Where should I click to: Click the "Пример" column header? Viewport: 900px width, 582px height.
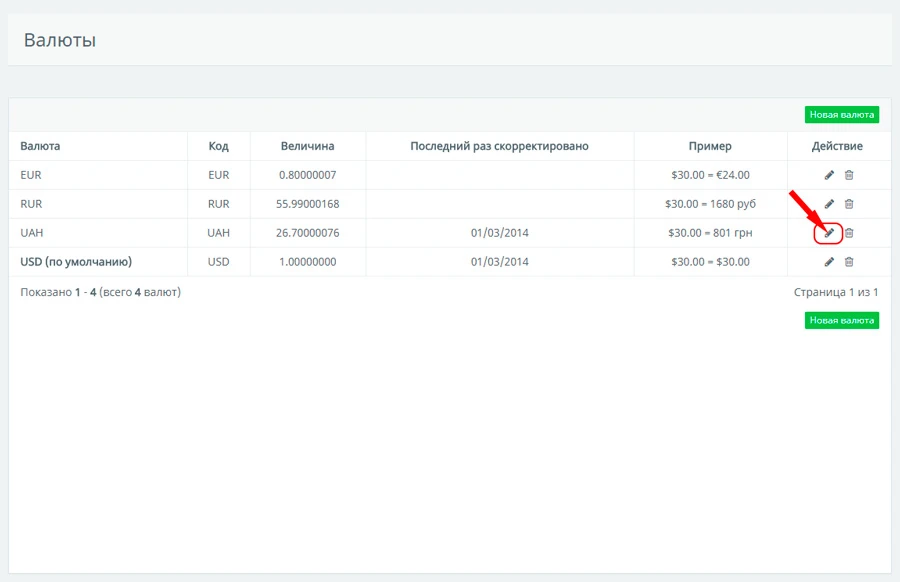(x=710, y=146)
